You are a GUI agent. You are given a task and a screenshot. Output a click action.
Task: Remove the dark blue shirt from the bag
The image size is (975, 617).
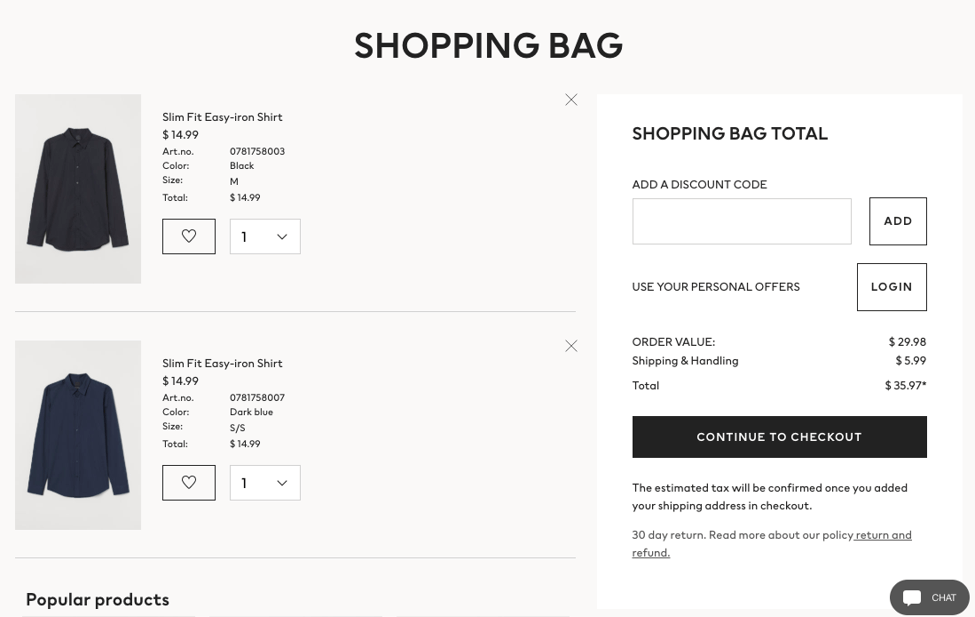tap(571, 345)
